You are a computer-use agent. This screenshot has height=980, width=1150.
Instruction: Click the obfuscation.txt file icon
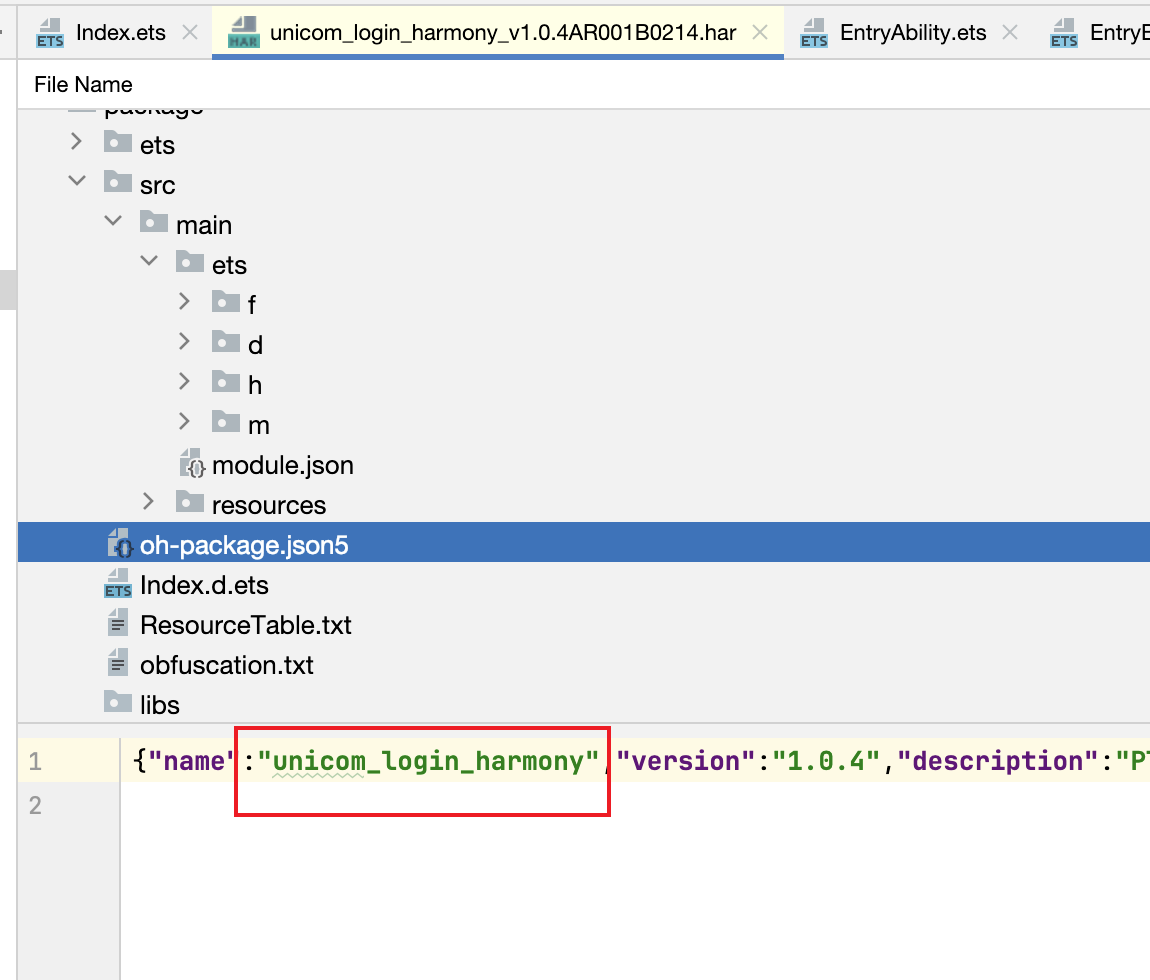pos(117,663)
